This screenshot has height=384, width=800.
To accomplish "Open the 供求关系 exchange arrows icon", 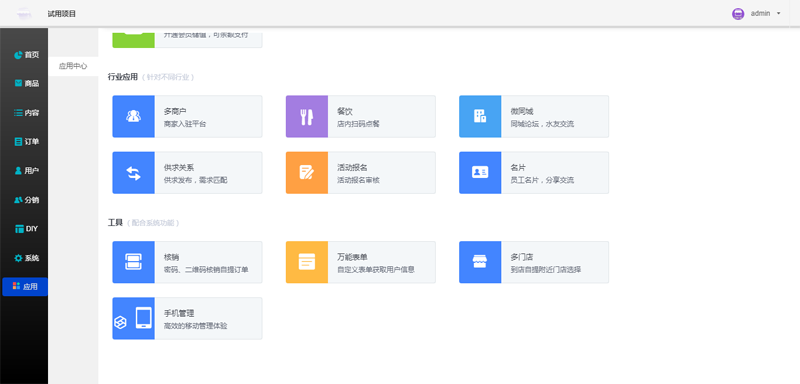I will [x=133, y=172].
